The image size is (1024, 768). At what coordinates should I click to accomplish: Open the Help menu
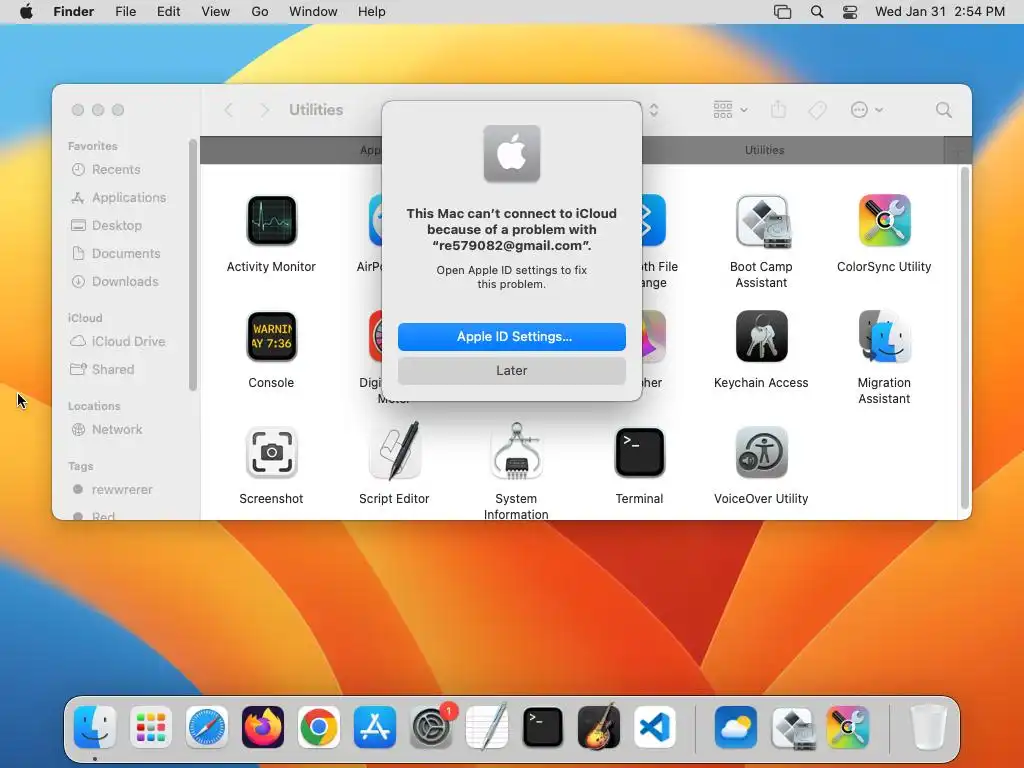tap(372, 12)
